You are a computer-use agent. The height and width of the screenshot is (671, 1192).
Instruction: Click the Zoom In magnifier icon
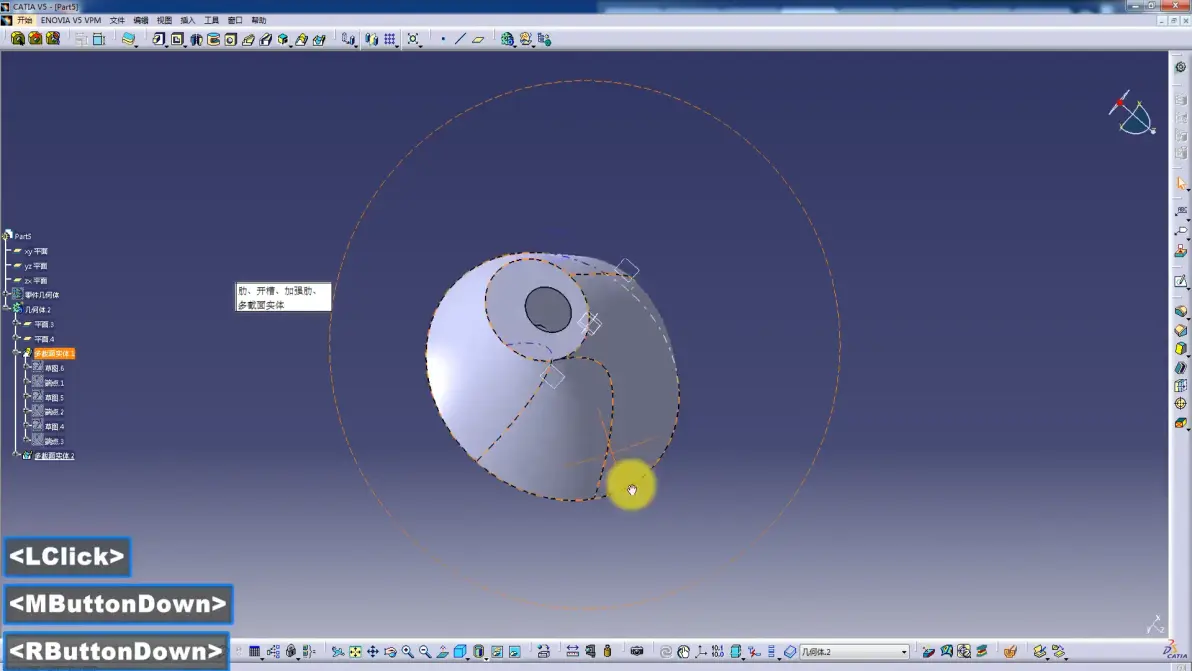click(407, 652)
